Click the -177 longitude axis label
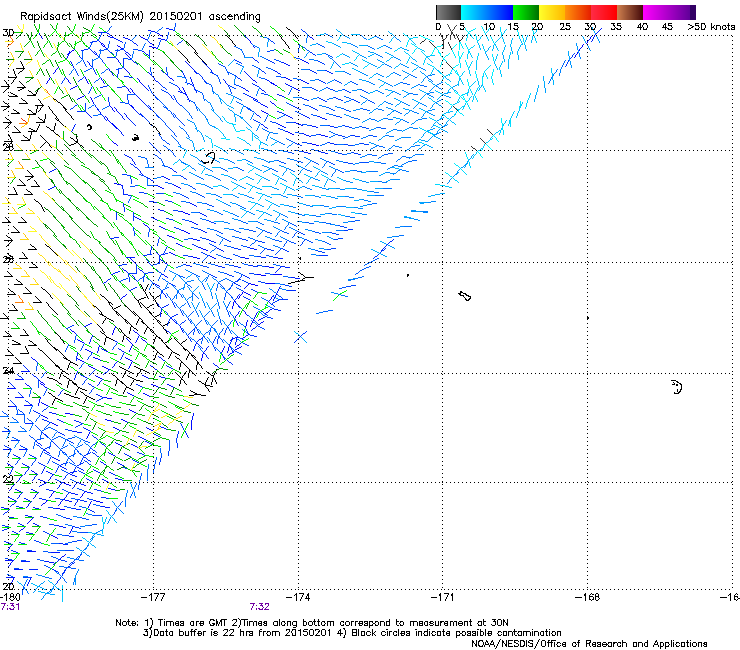The width and height of the screenshot is (740, 650). click(153, 598)
